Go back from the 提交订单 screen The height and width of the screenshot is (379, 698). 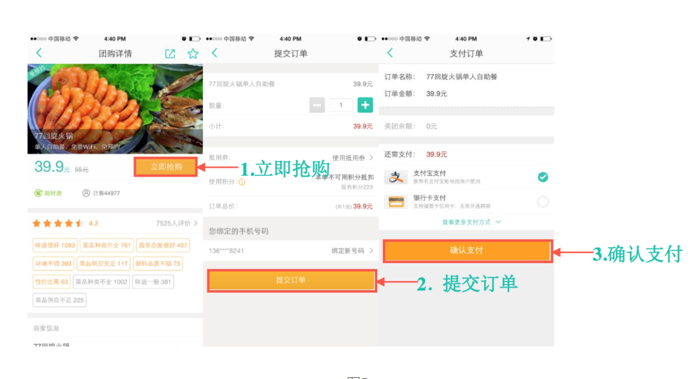click(214, 53)
